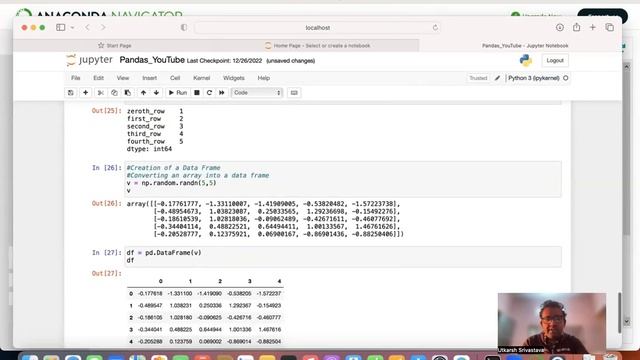Insert a cell below with the plus icon
The image size is (640, 360).
coord(85,93)
